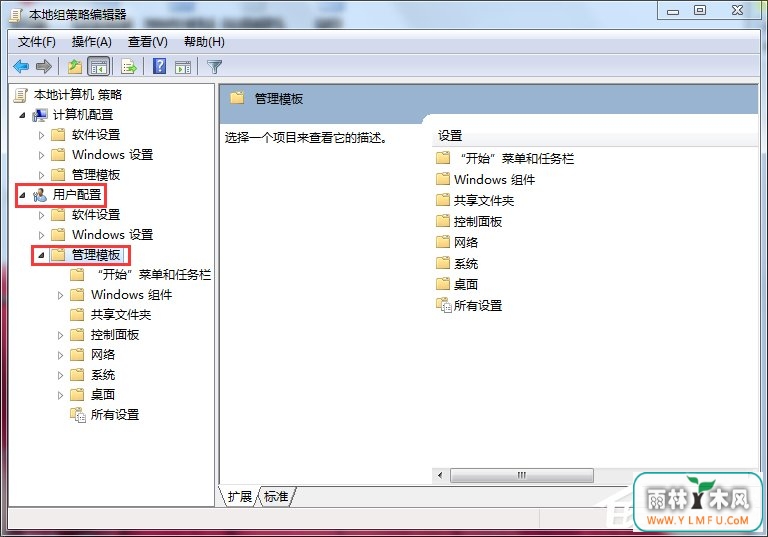The image size is (768, 537).
Task: Select 管理模板 label under 计算机配置
Action: tap(96, 175)
